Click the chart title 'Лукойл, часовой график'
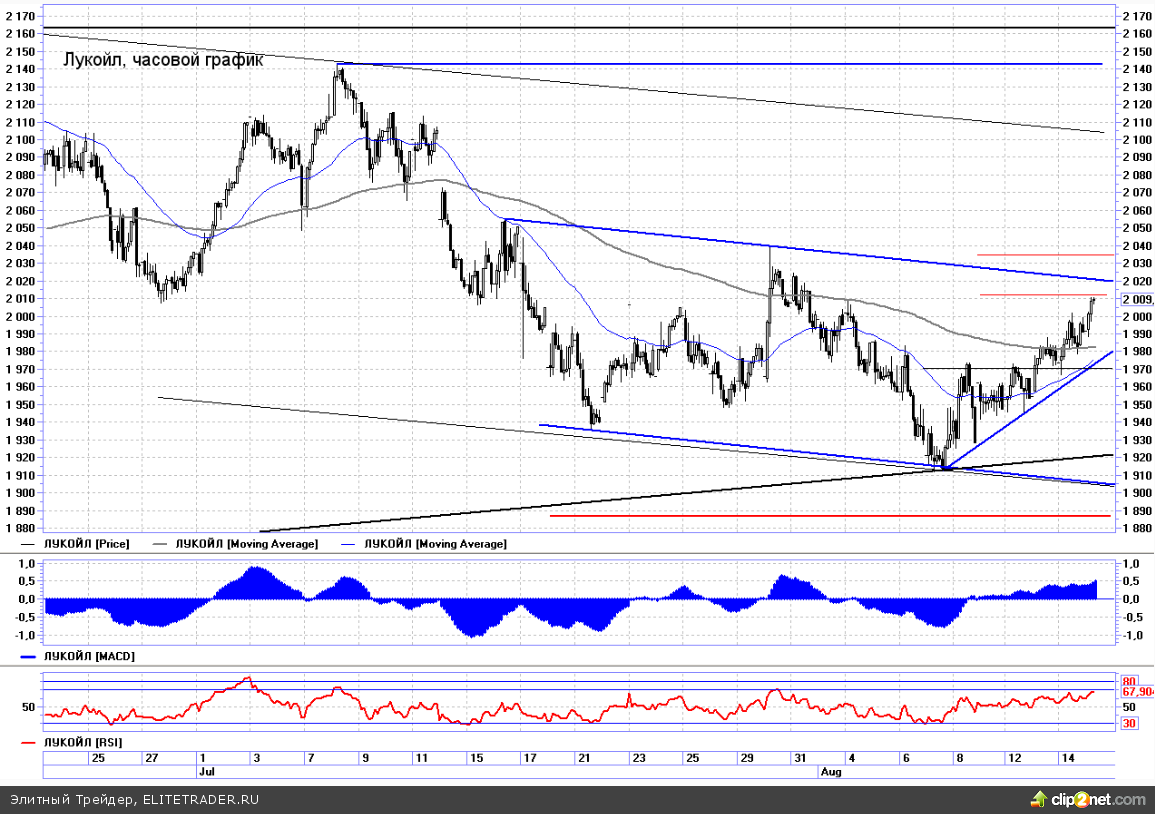The width and height of the screenshot is (1155, 814). [x=163, y=60]
